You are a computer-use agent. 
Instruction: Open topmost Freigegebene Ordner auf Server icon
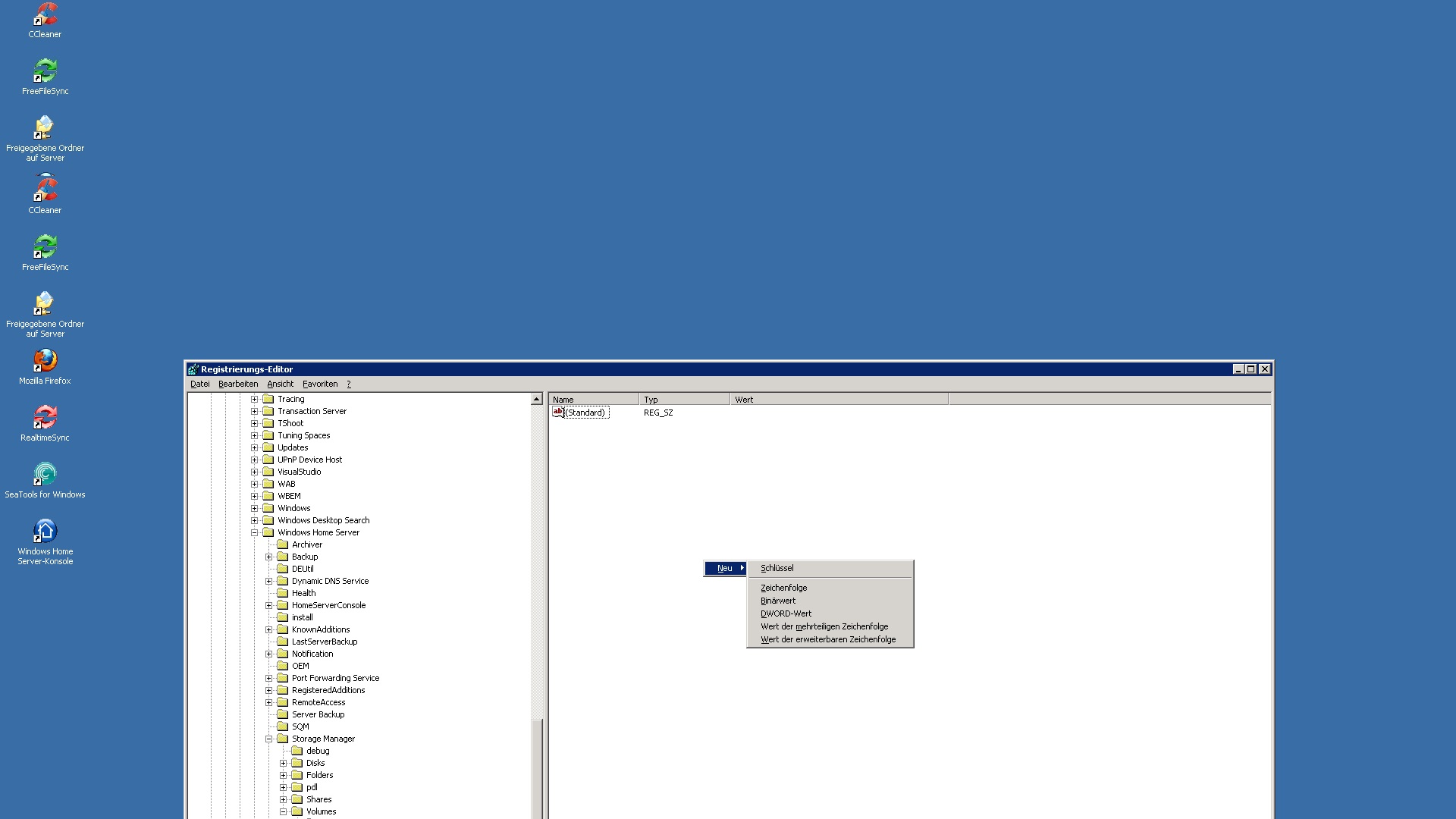tap(45, 129)
